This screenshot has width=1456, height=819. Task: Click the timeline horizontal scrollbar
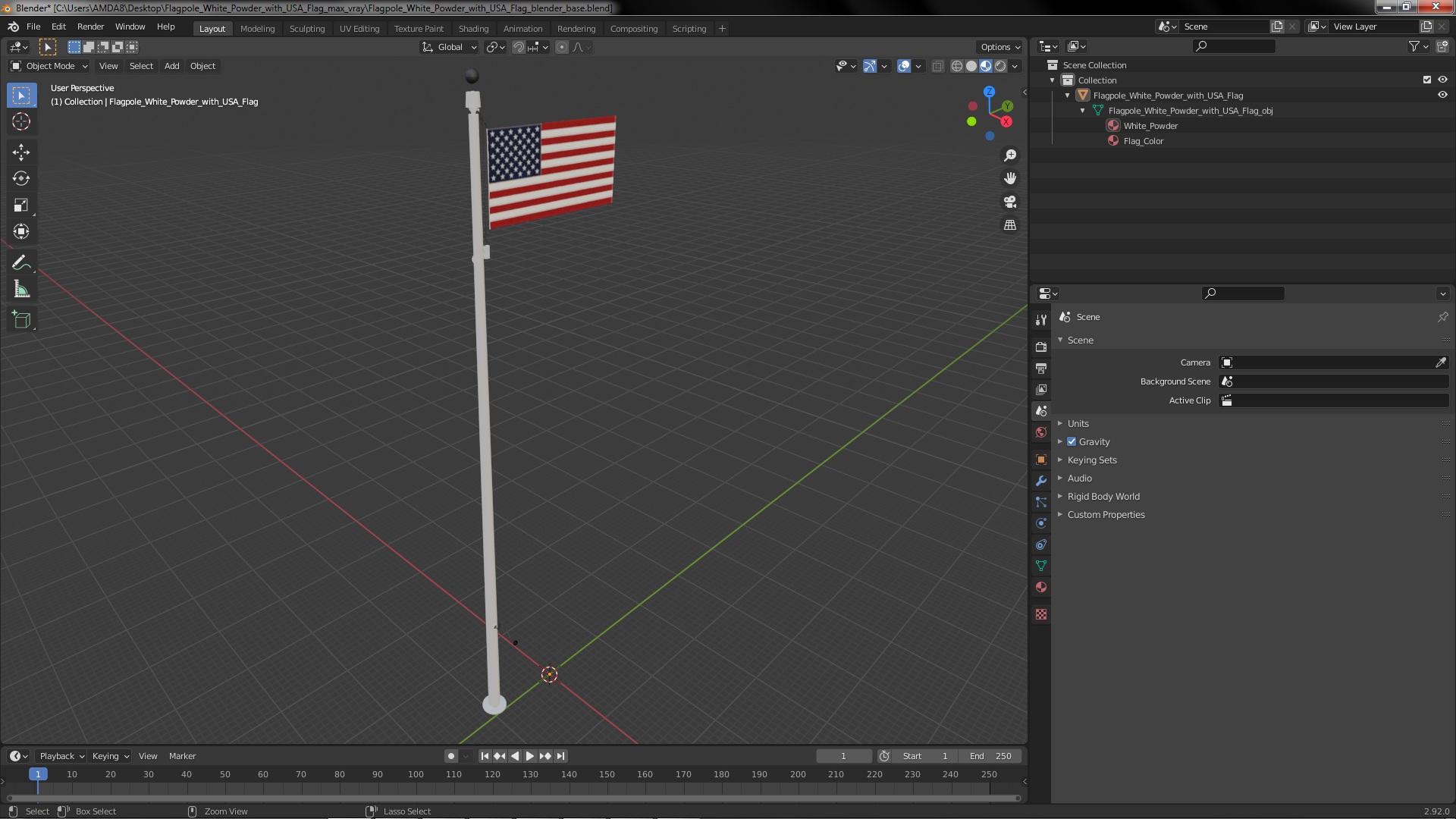click(x=513, y=798)
